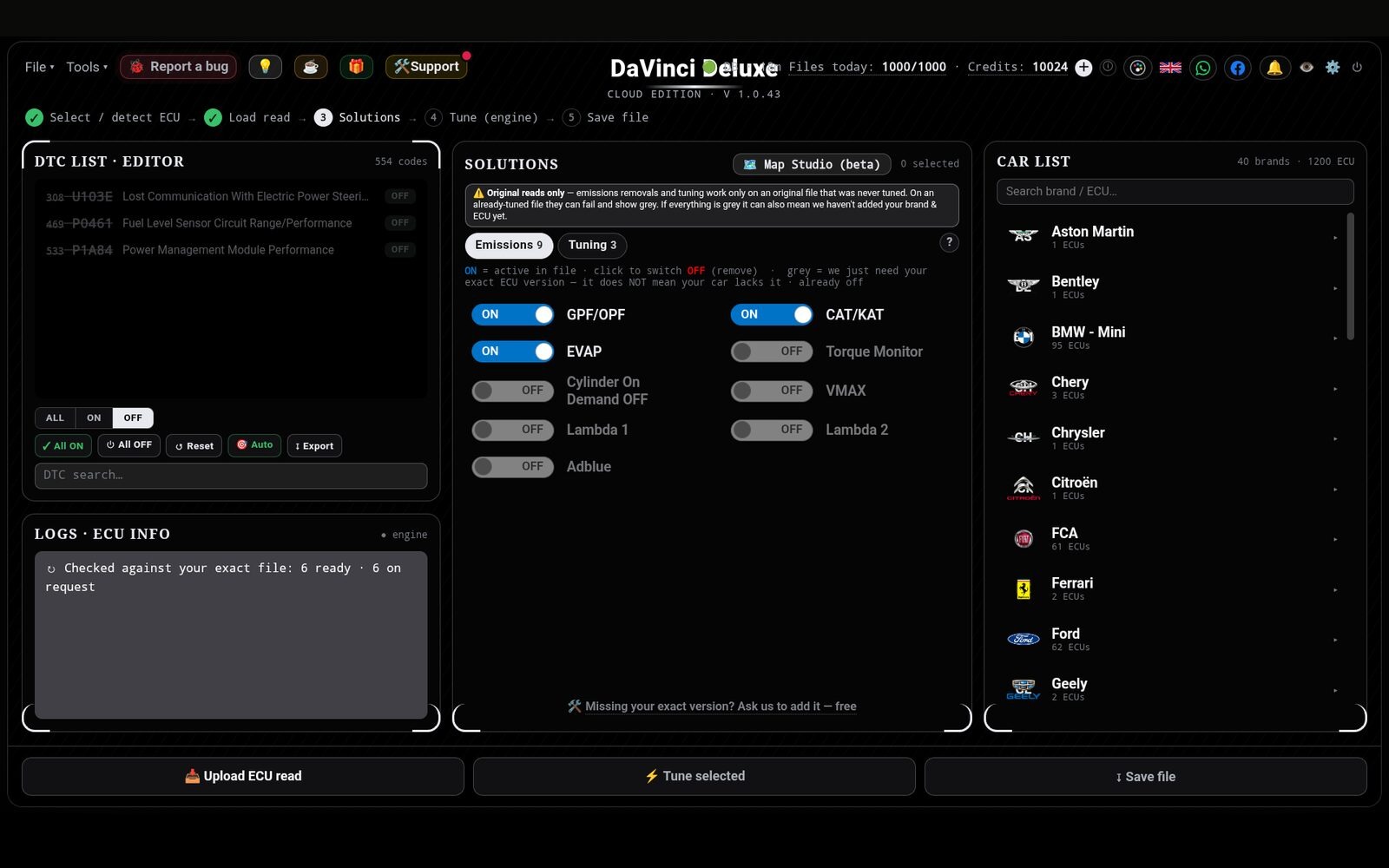Open settings gear icon
This screenshot has height=868, width=1389.
click(1333, 67)
